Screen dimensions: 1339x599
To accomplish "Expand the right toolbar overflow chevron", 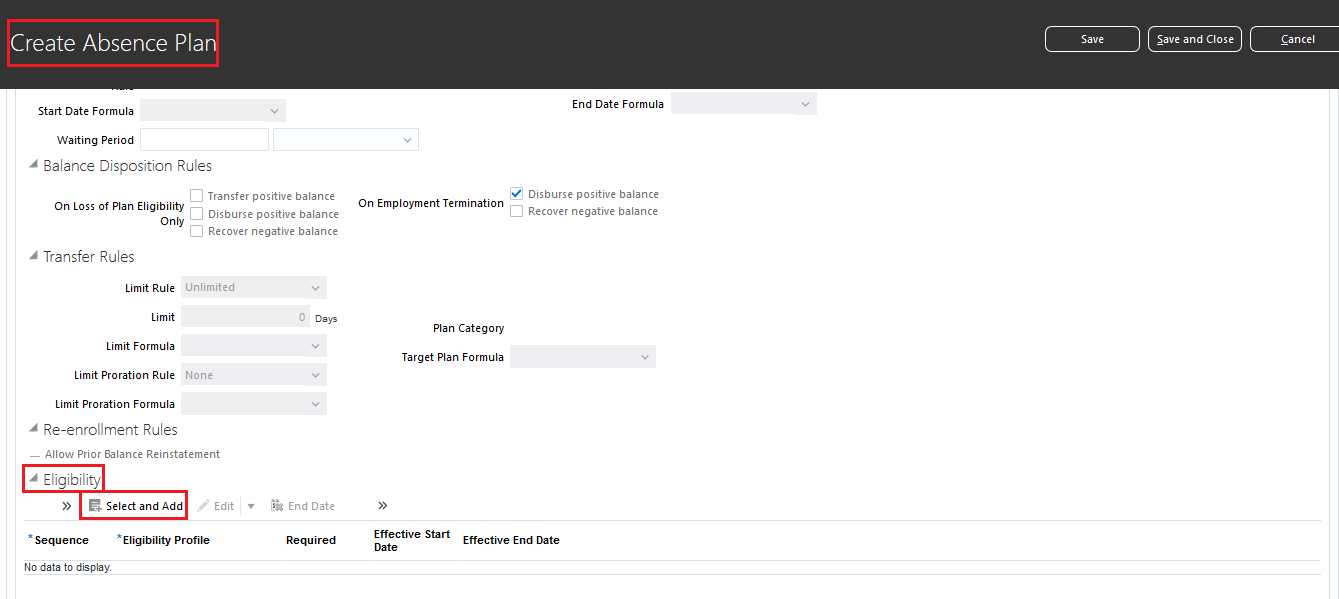I will [381, 505].
